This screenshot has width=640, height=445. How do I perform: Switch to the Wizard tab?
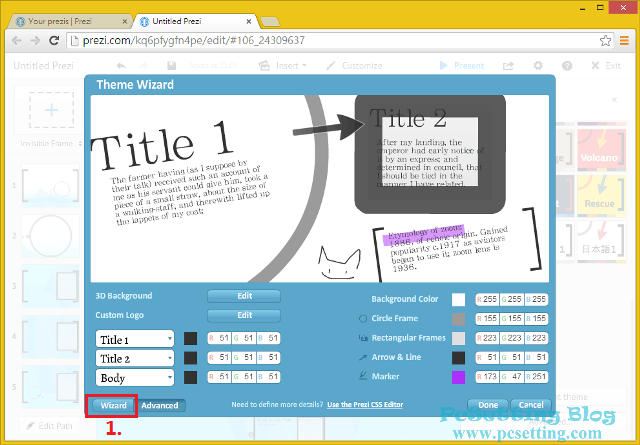click(x=113, y=406)
